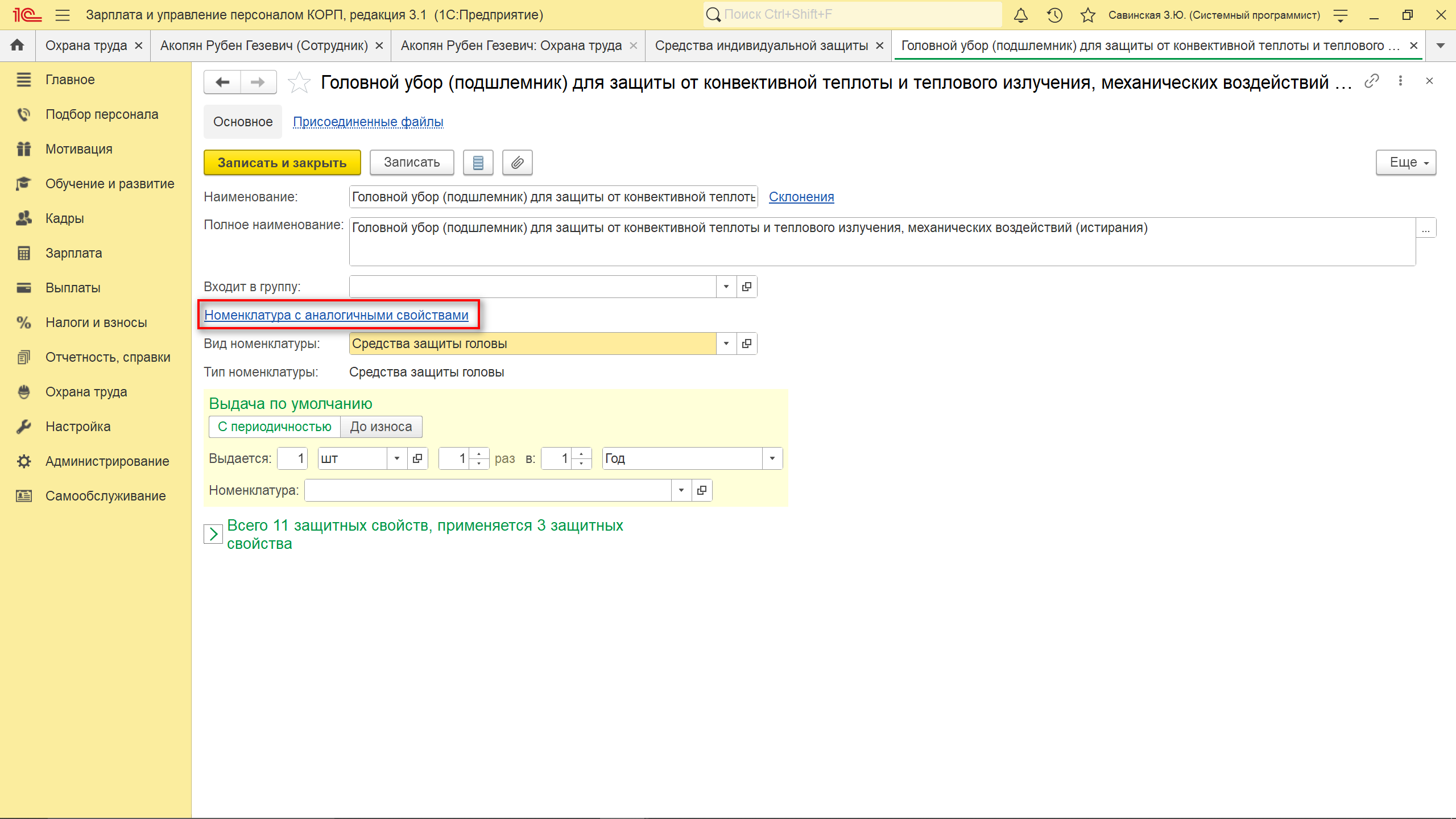Click the list report icon near Записать

point(478,163)
